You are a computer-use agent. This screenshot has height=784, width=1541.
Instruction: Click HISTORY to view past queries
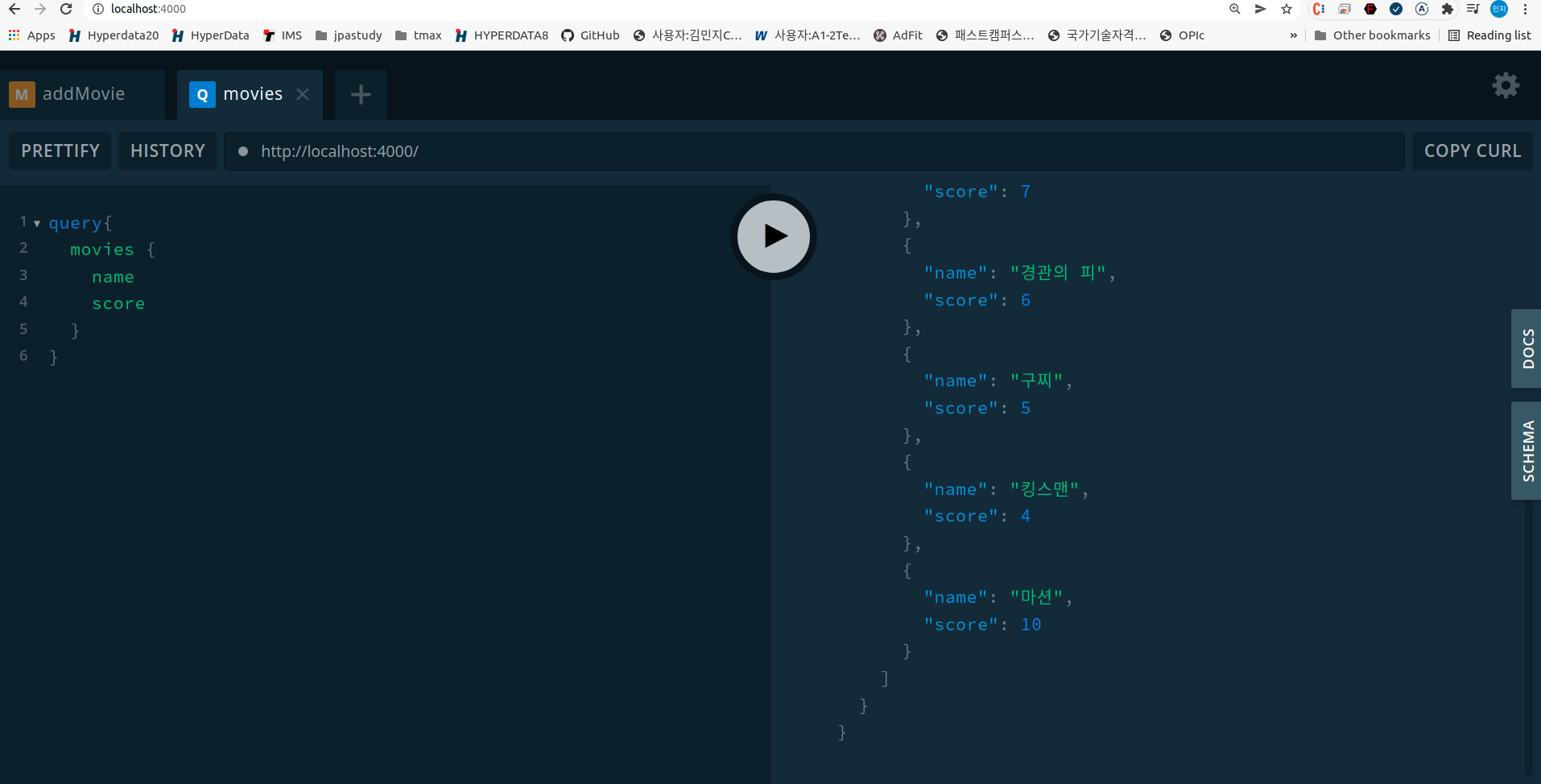point(167,151)
